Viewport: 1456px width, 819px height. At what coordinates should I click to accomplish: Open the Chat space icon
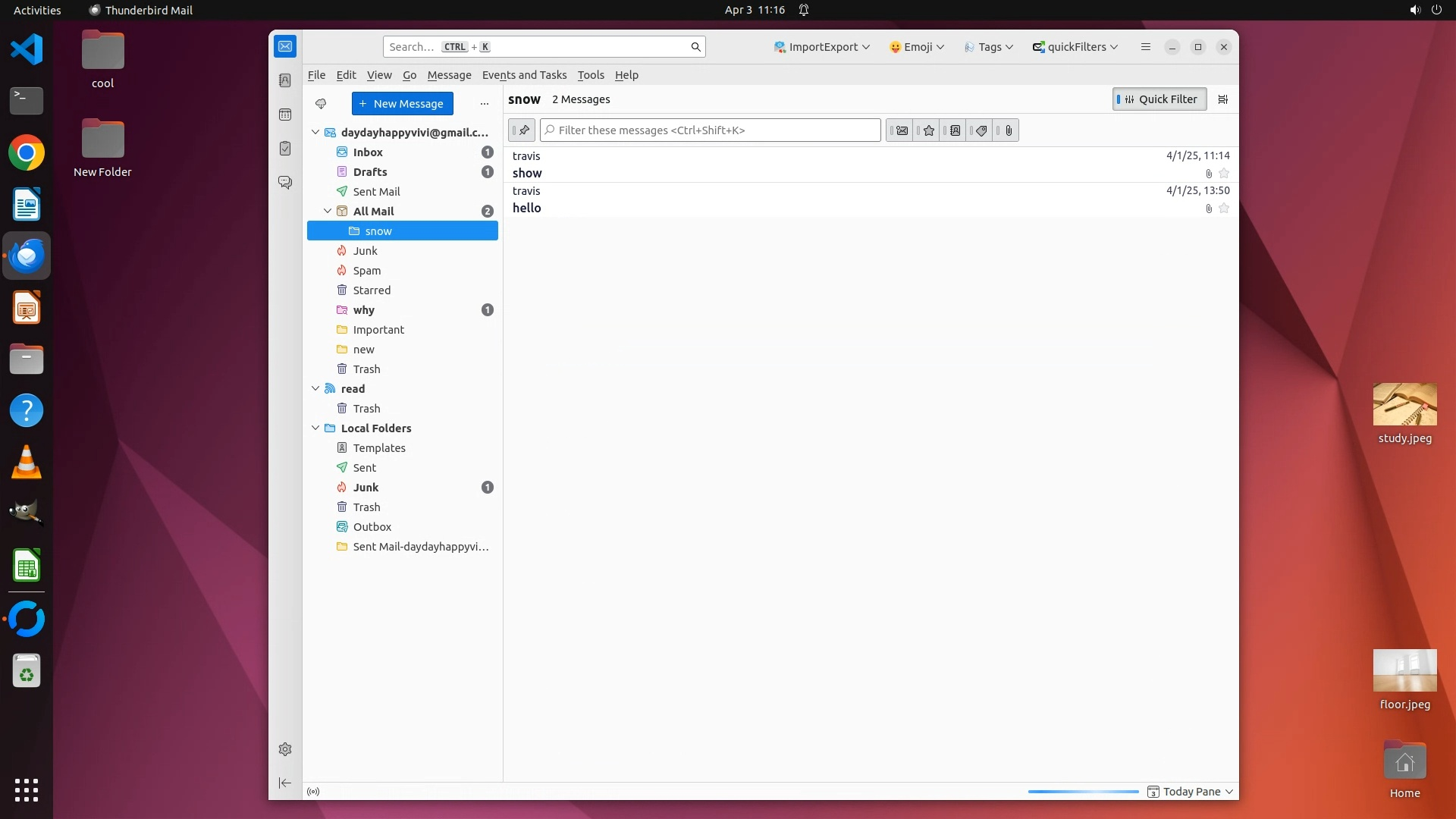pyautogui.click(x=285, y=183)
